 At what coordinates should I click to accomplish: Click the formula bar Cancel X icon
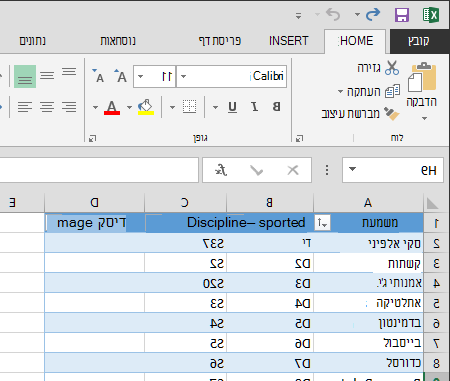coord(293,170)
